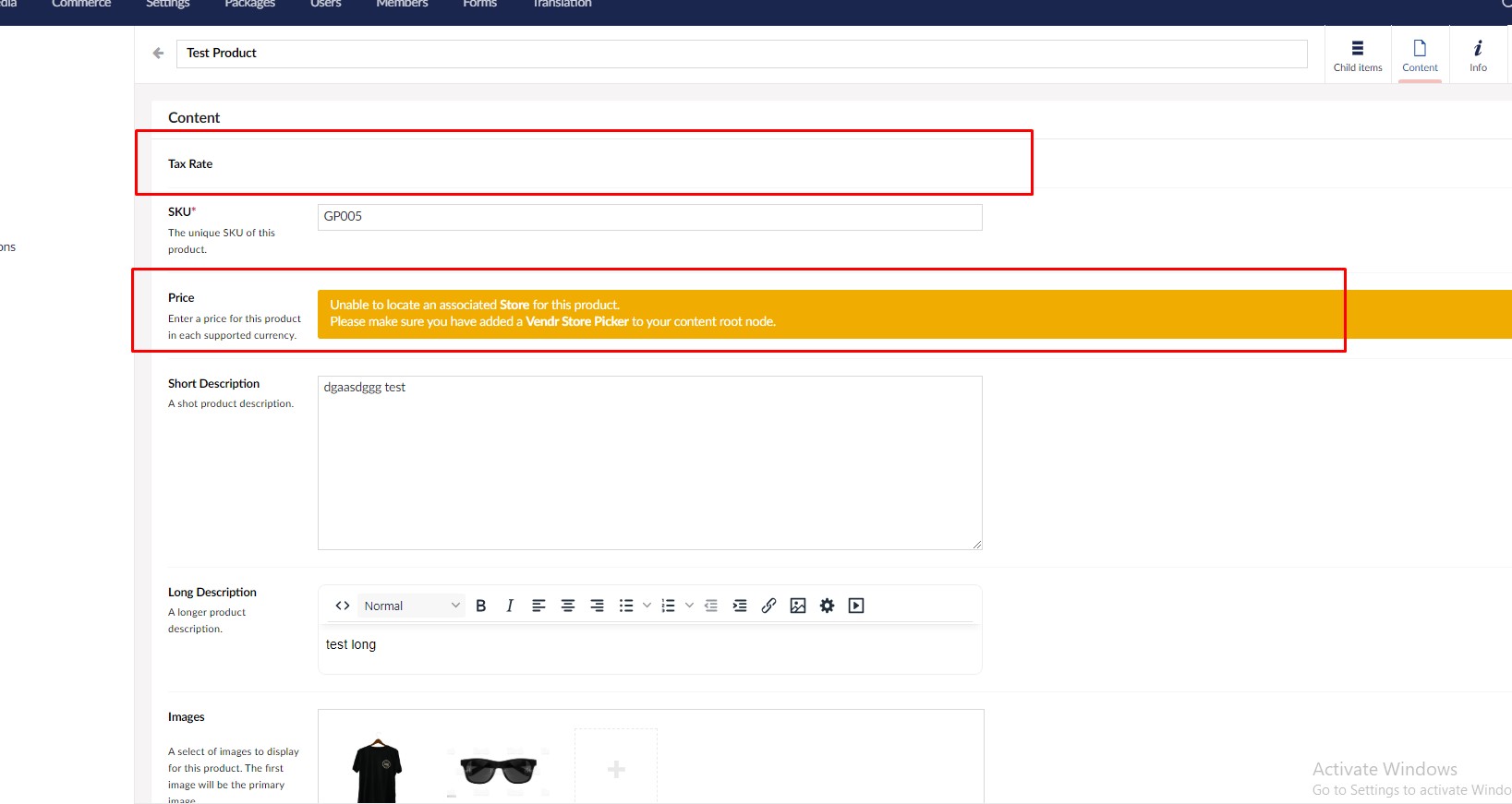Increase indent in editor toolbar
The image size is (1512, 804).
(739, 606)
